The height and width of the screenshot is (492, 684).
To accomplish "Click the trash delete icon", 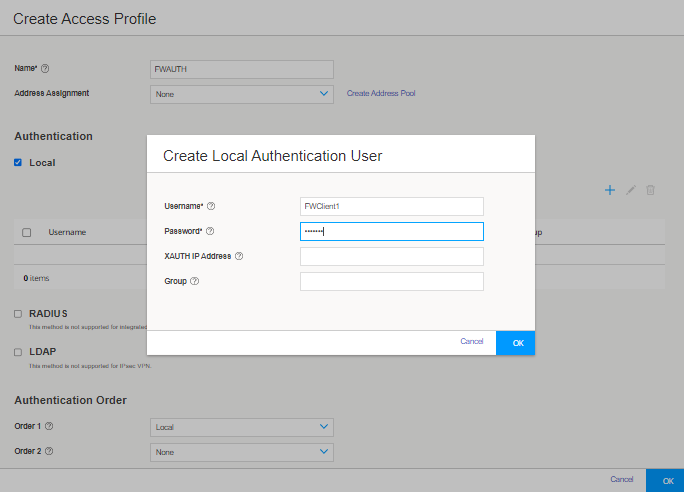I will click(650, 190).
